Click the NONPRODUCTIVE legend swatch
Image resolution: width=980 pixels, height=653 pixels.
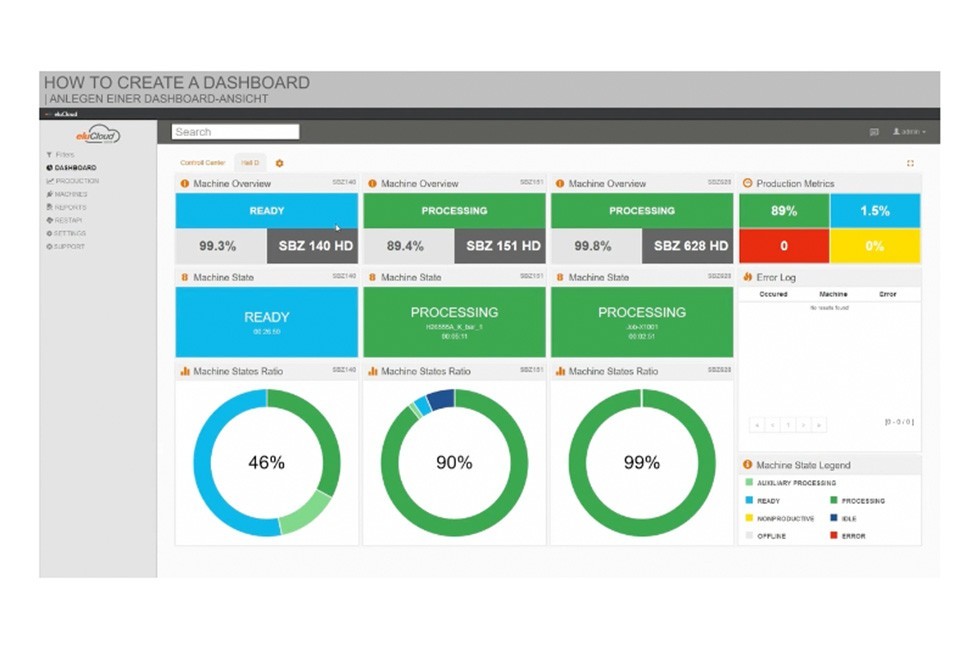(749, 517)
